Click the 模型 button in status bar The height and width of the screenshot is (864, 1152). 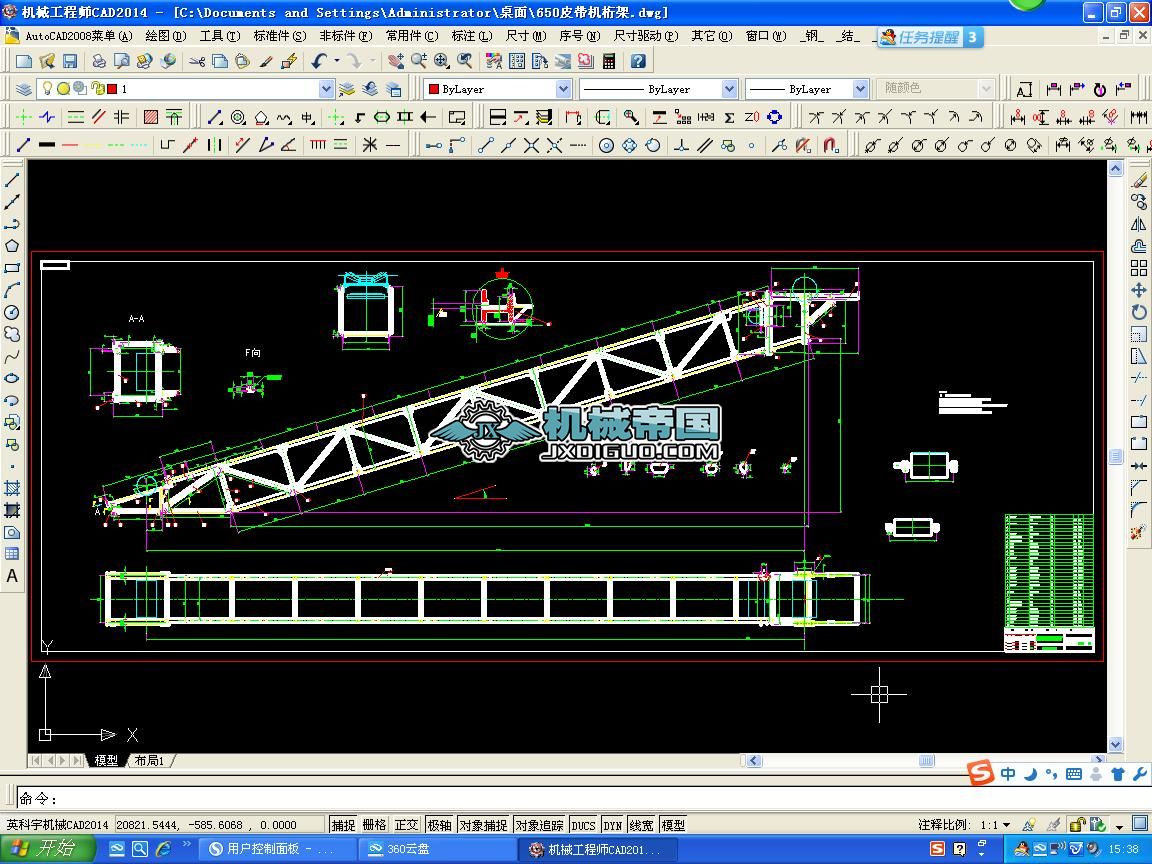(673, 825)
